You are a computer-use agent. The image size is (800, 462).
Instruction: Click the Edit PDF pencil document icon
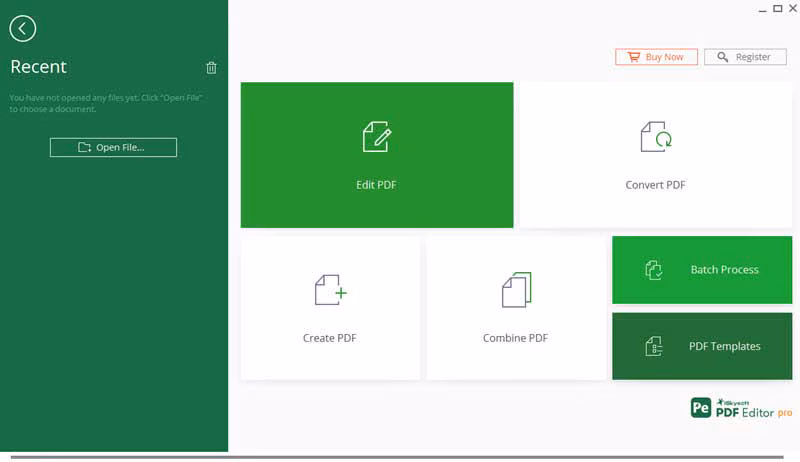(x=377, y=137)
